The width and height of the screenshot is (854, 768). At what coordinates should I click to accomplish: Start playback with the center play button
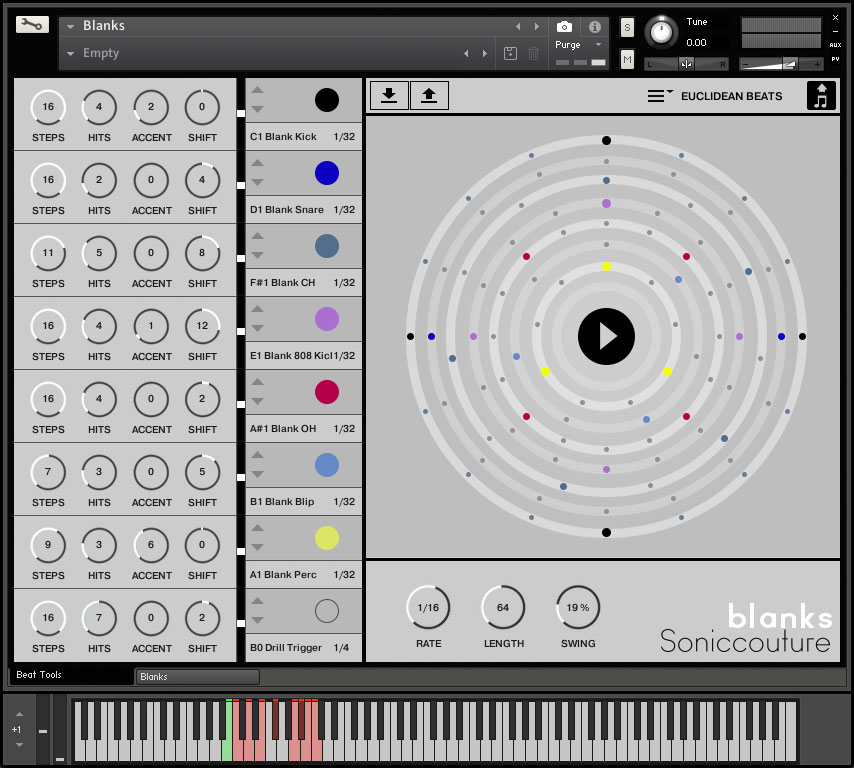[606, 337]
